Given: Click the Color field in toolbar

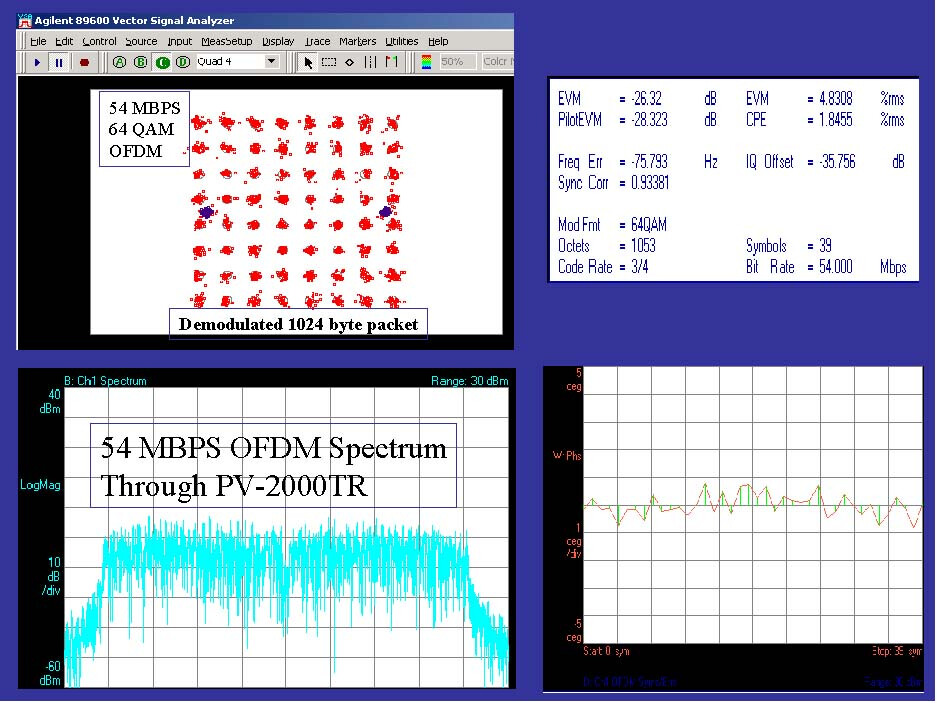Looking at the screenshot, I should (x=497, y=62).
